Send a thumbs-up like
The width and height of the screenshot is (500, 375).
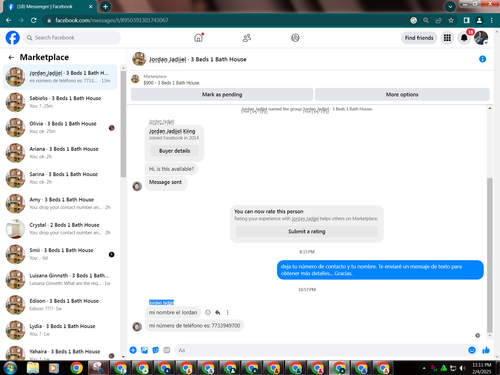point(486,350)
